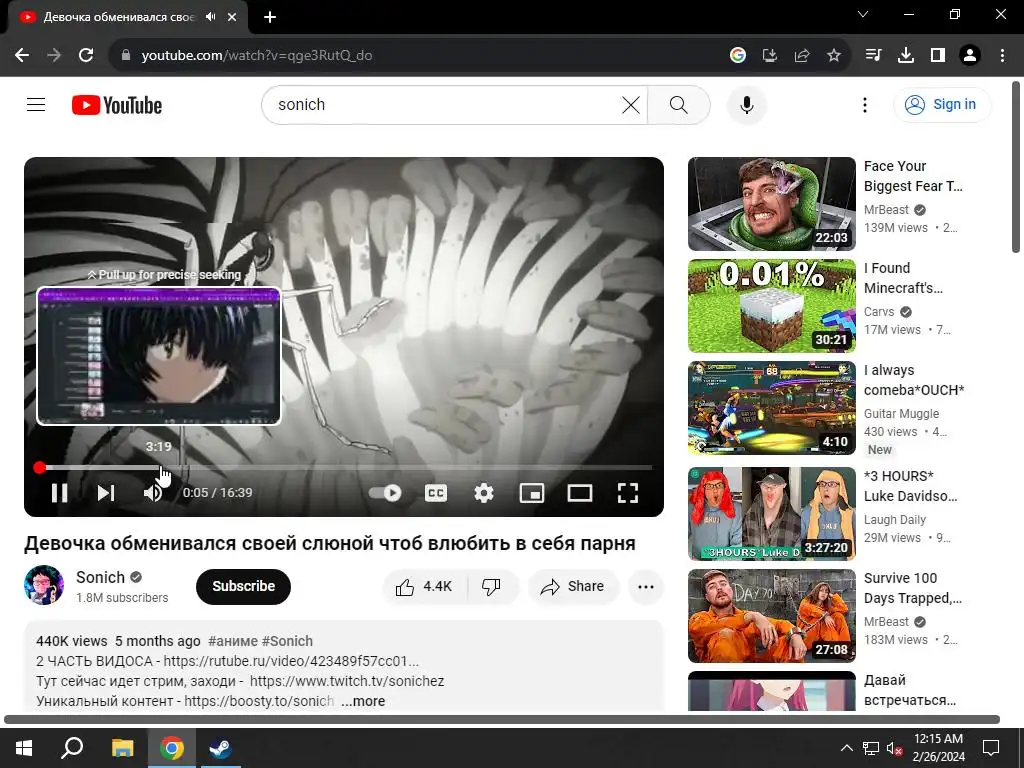
Task: Mute the tab via speaker icon
Action: click(210, 17)
